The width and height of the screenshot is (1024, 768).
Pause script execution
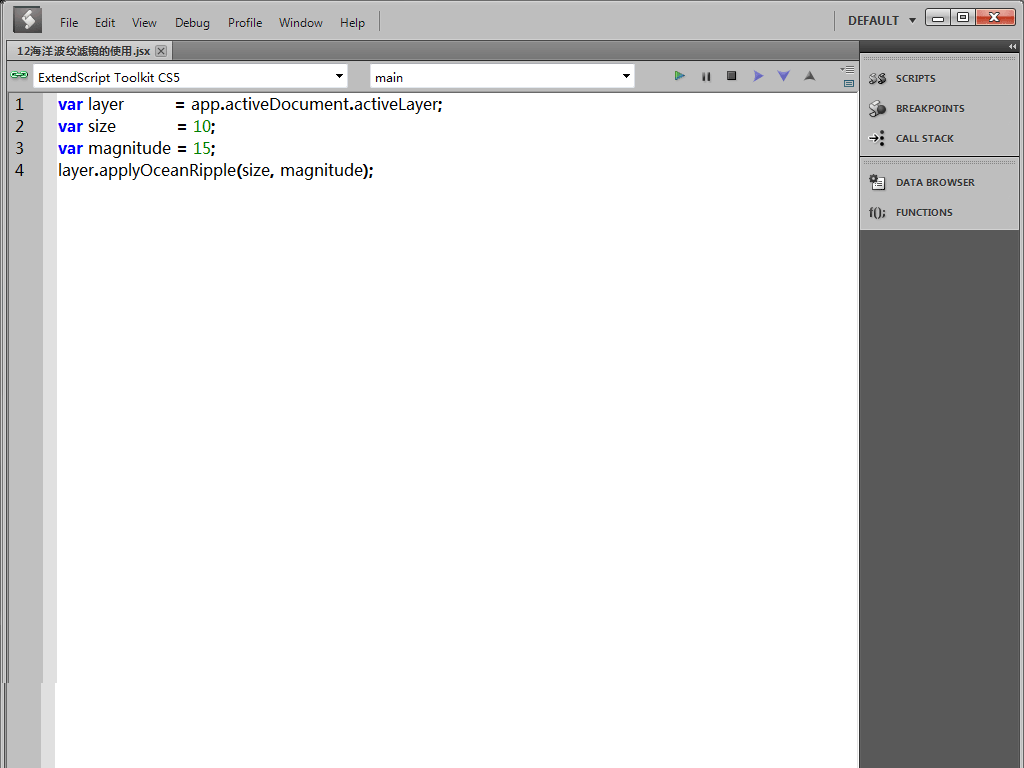click(x=706, y=76)
